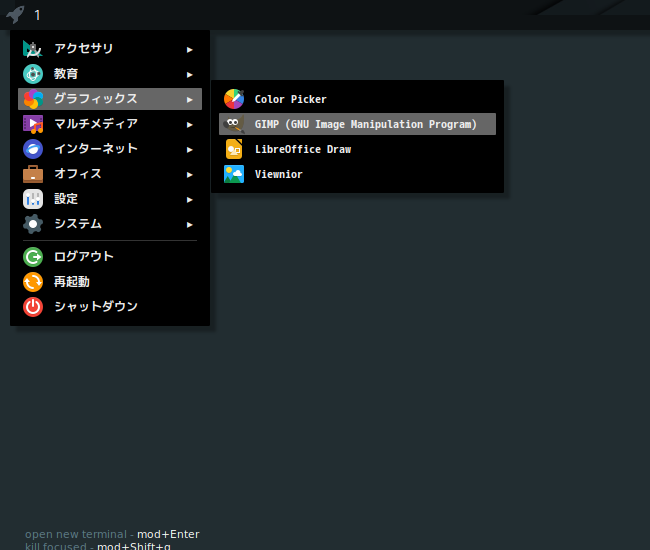Expand the オフィス submenu arrow

[189, 174]
